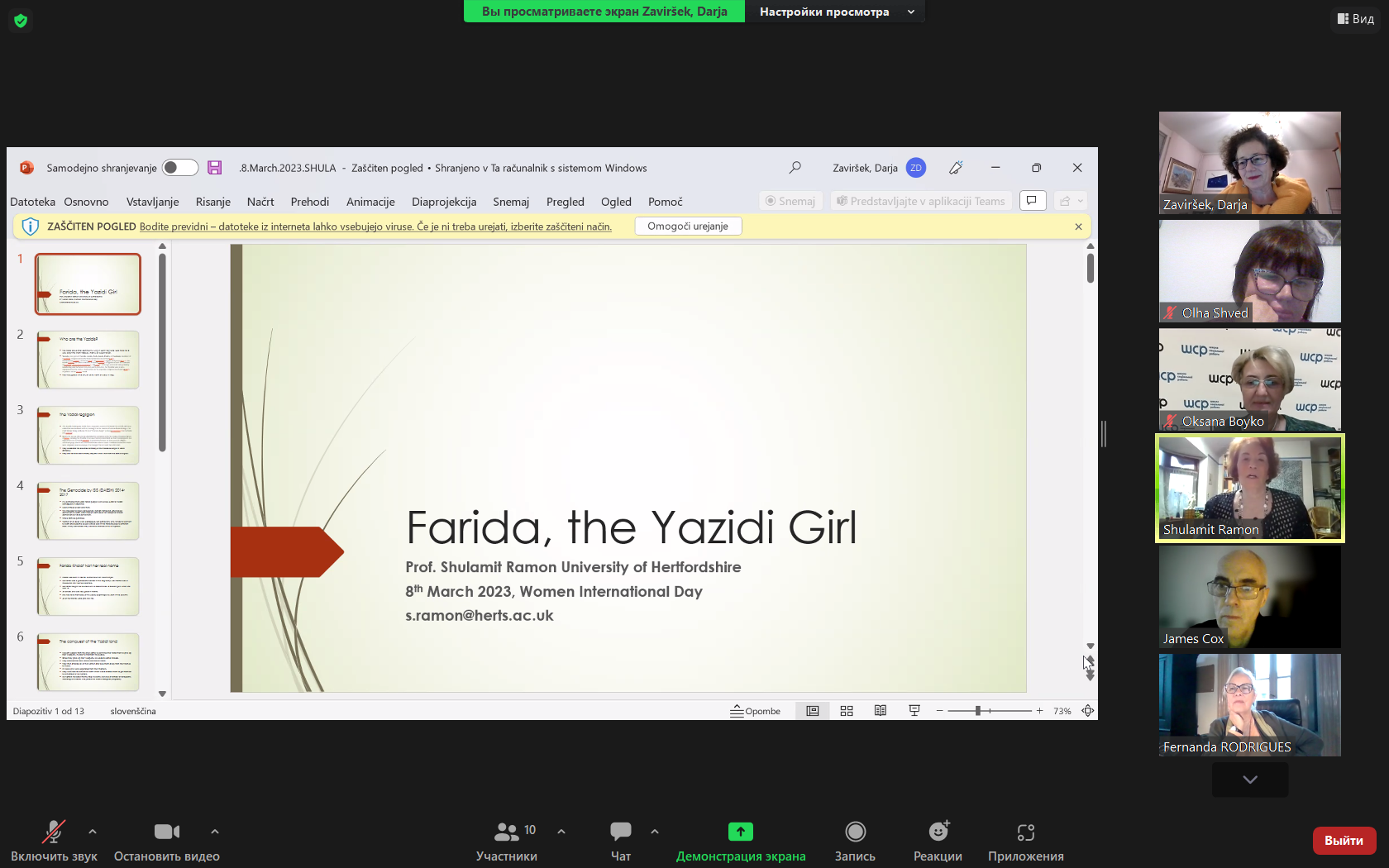
Task: Open the Animacije ribbon tab
Action: click(370, 202)
